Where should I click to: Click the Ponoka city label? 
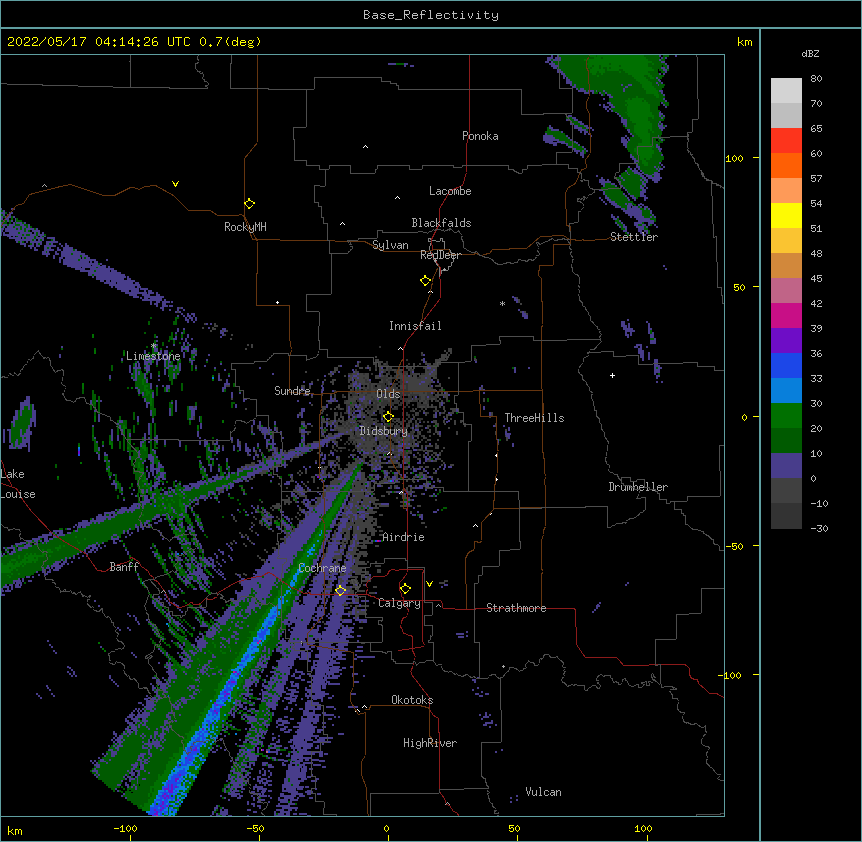(480, 136)
